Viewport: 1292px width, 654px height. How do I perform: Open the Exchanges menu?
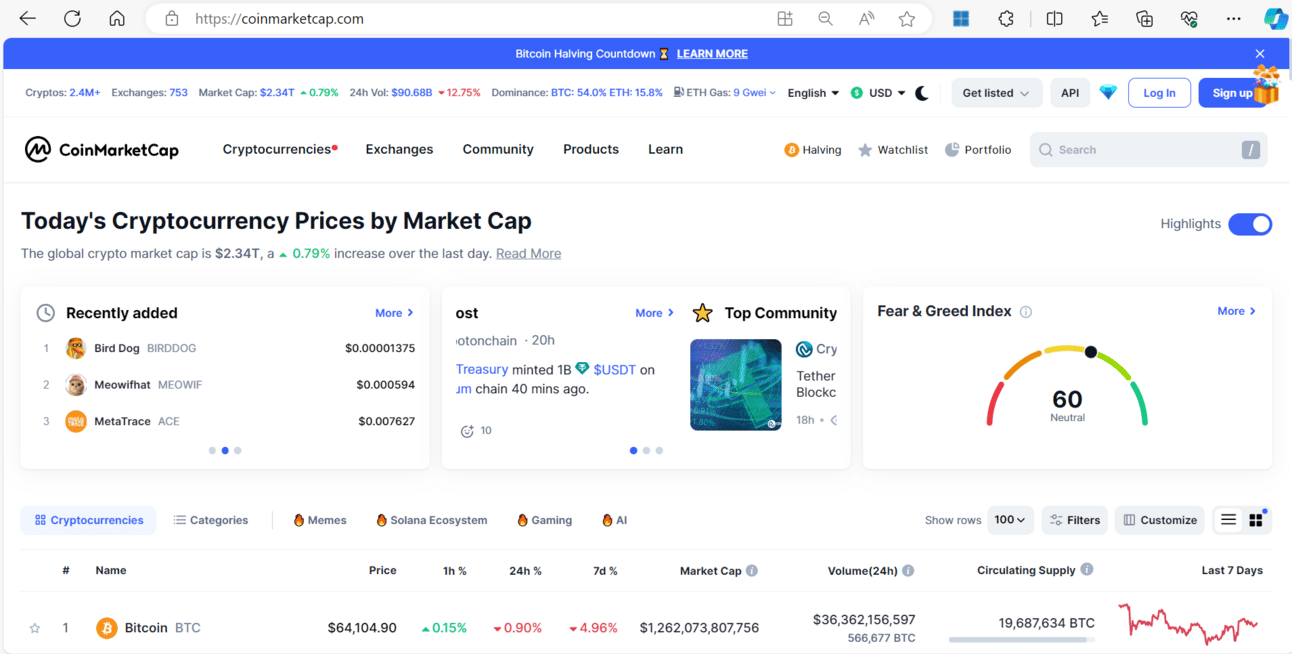399,149
